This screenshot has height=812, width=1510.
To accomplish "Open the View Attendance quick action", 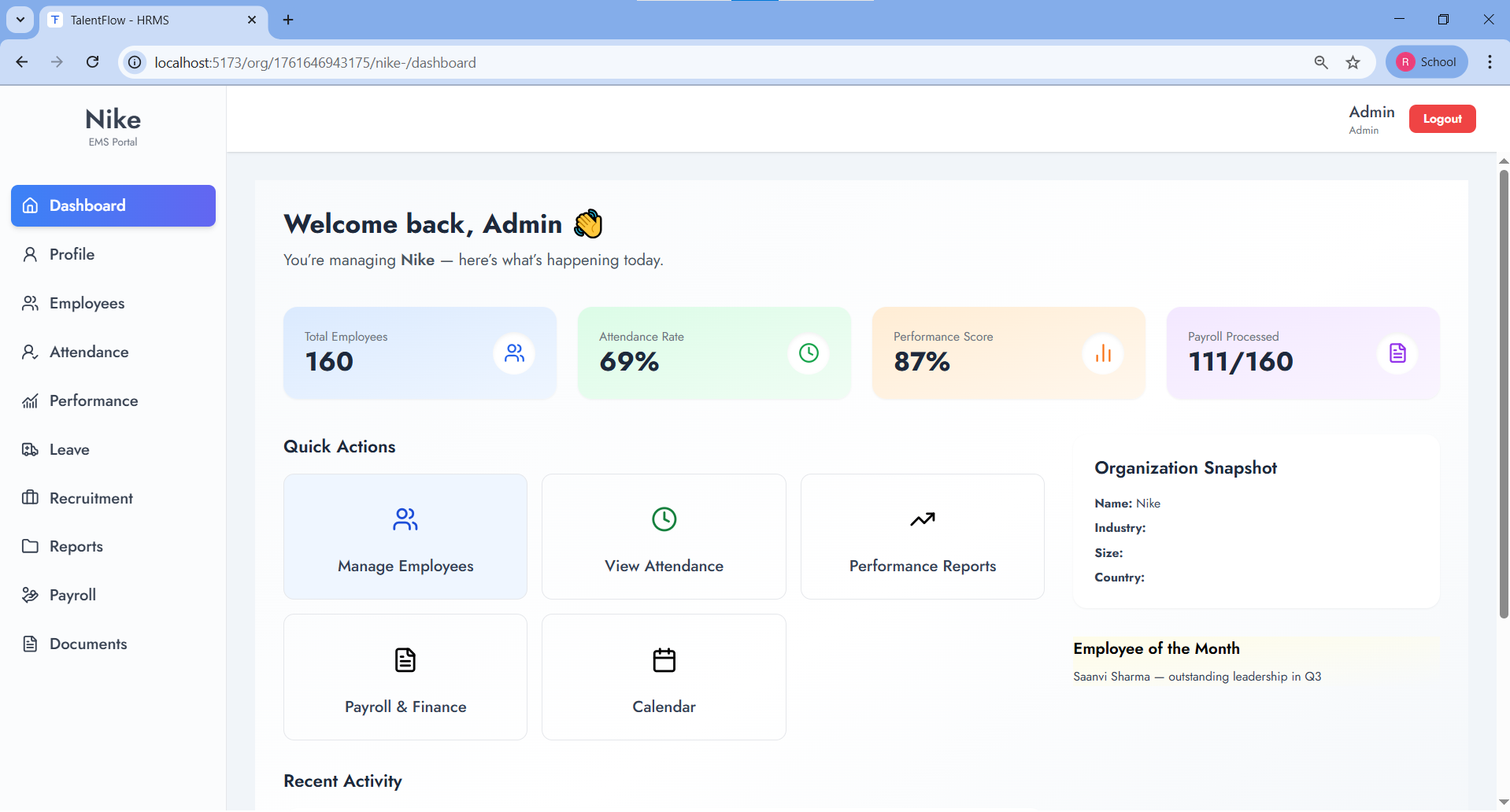I will coord(664,537).
